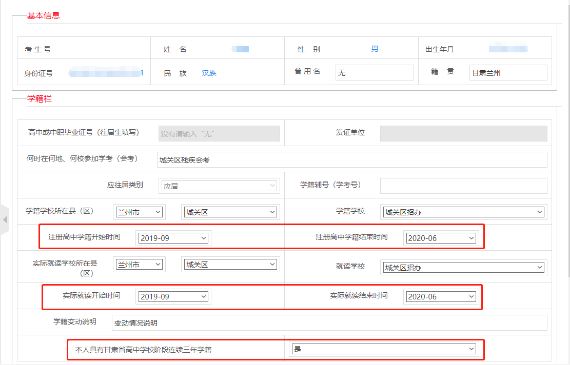Open the 实际就读开始时间 dropdown
This screenshot has height=365, width=570.
173,297
